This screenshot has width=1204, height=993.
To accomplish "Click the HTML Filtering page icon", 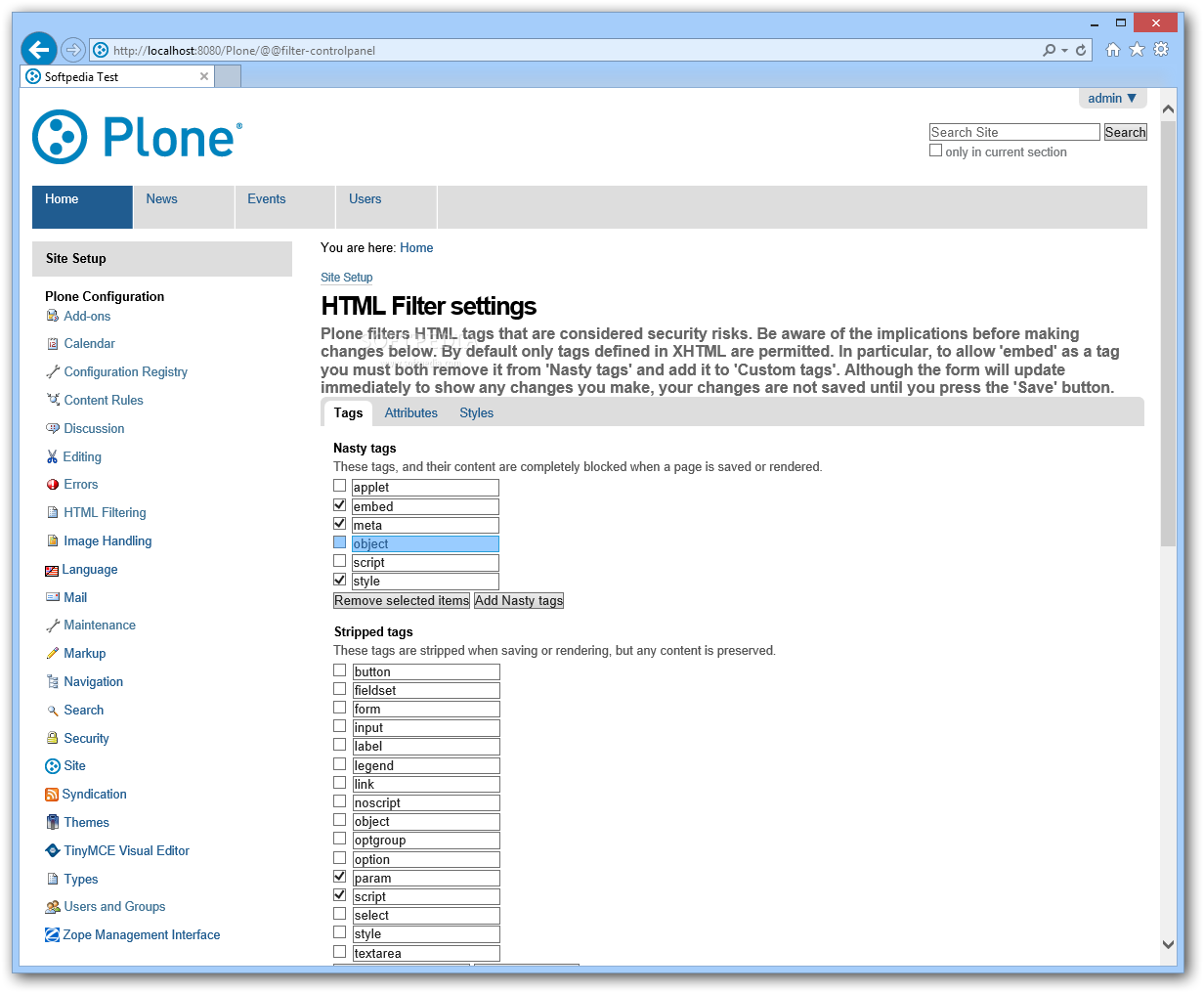I will (x=53, y=513).
